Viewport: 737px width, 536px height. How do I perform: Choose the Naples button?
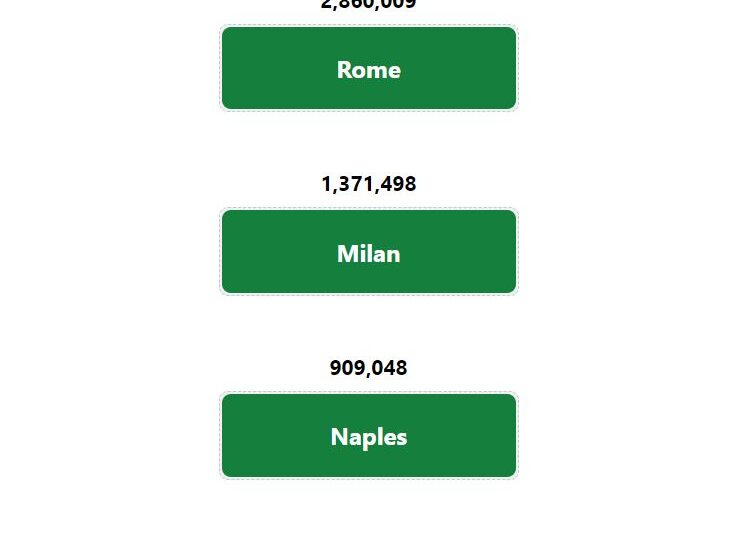[x=369, y=436]
